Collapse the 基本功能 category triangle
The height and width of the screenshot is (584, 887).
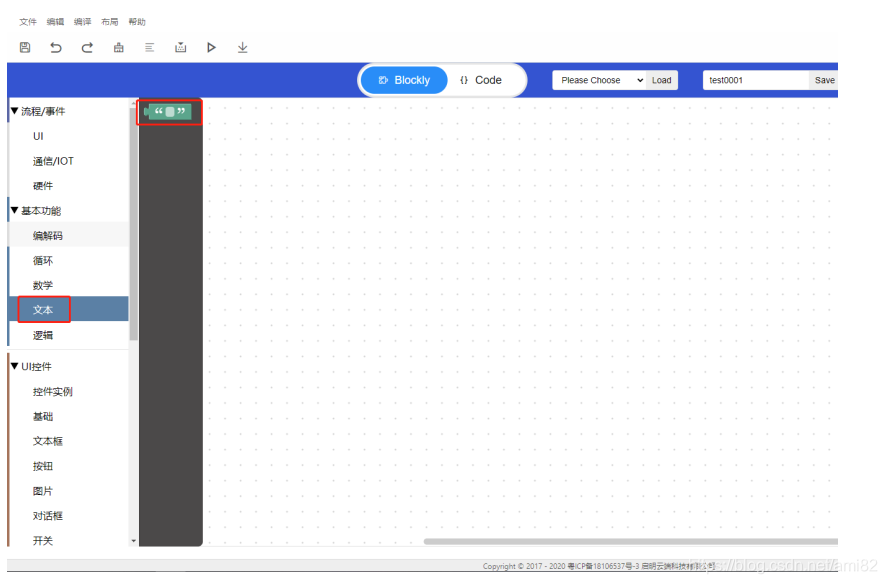click(15, 210)
